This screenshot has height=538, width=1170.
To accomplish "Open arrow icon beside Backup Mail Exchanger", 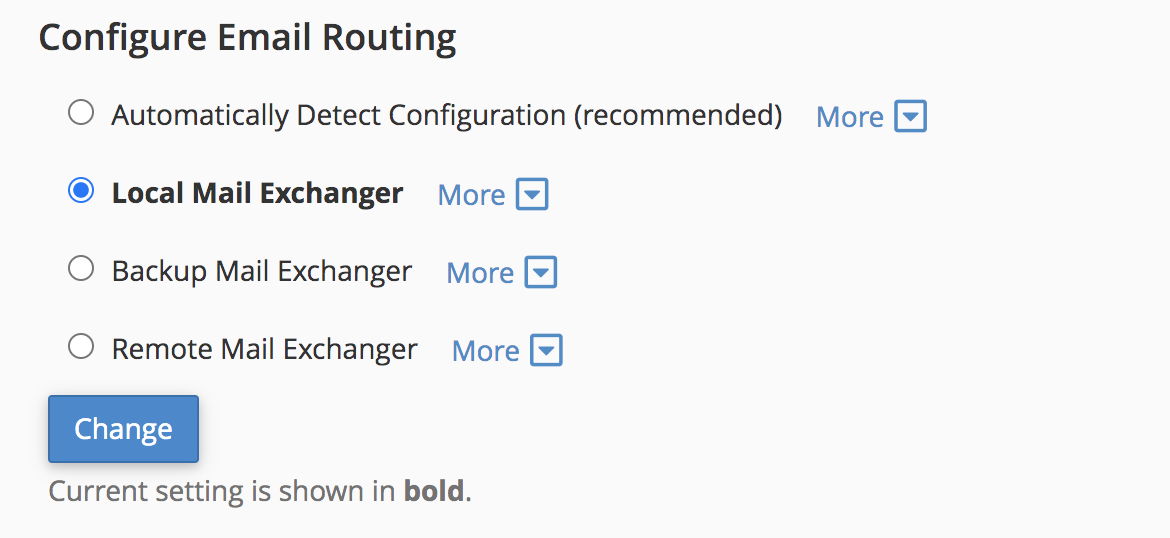I will (x=541, y=272).
